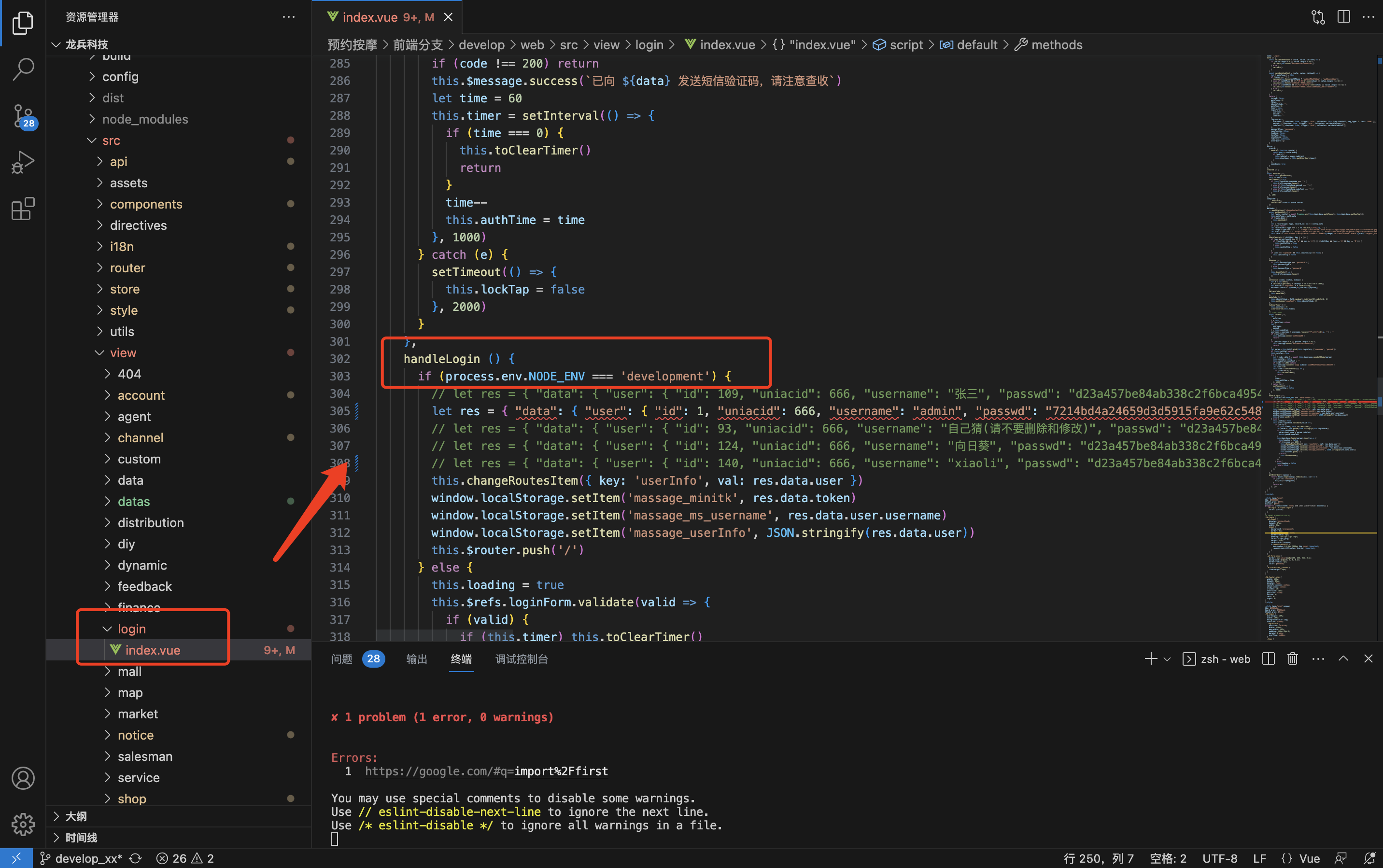Split the terminal panel
1383x868 pixels.
click(1268, 658)
